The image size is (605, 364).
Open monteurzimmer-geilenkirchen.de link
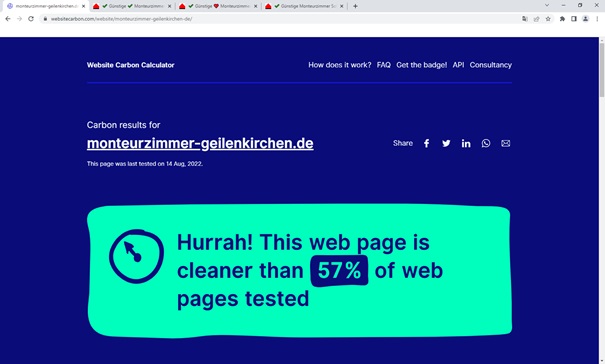(200, 143)
